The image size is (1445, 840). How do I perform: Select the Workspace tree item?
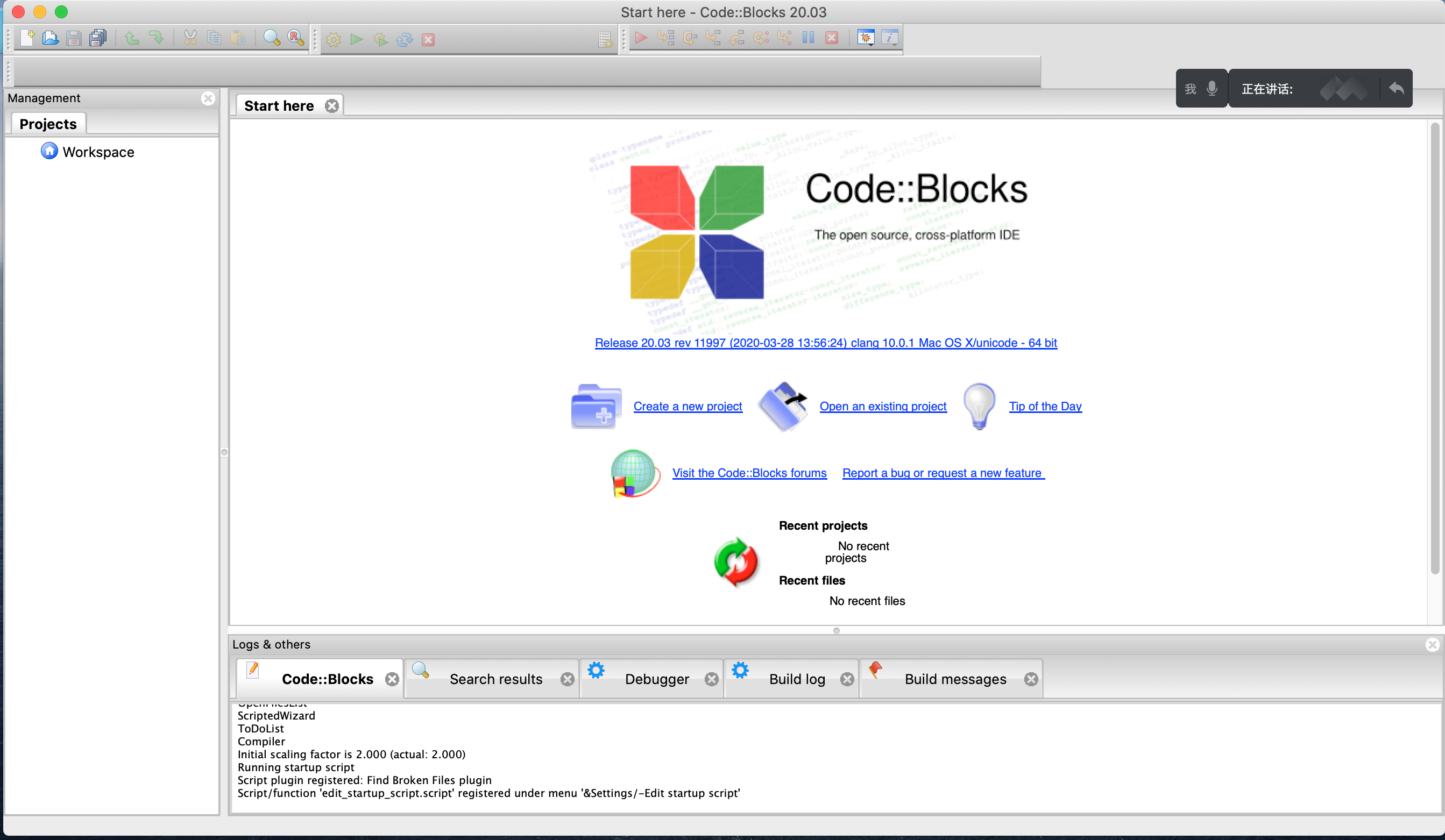click(x=98, y=152)
